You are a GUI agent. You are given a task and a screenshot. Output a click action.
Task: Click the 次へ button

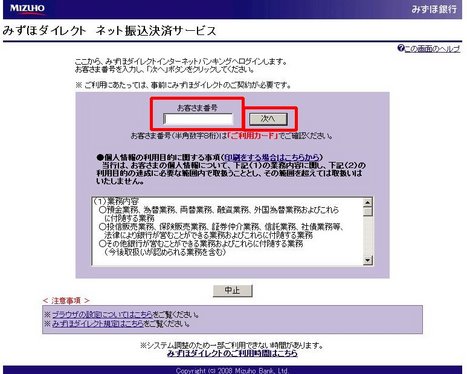click(x=268, y=119)
